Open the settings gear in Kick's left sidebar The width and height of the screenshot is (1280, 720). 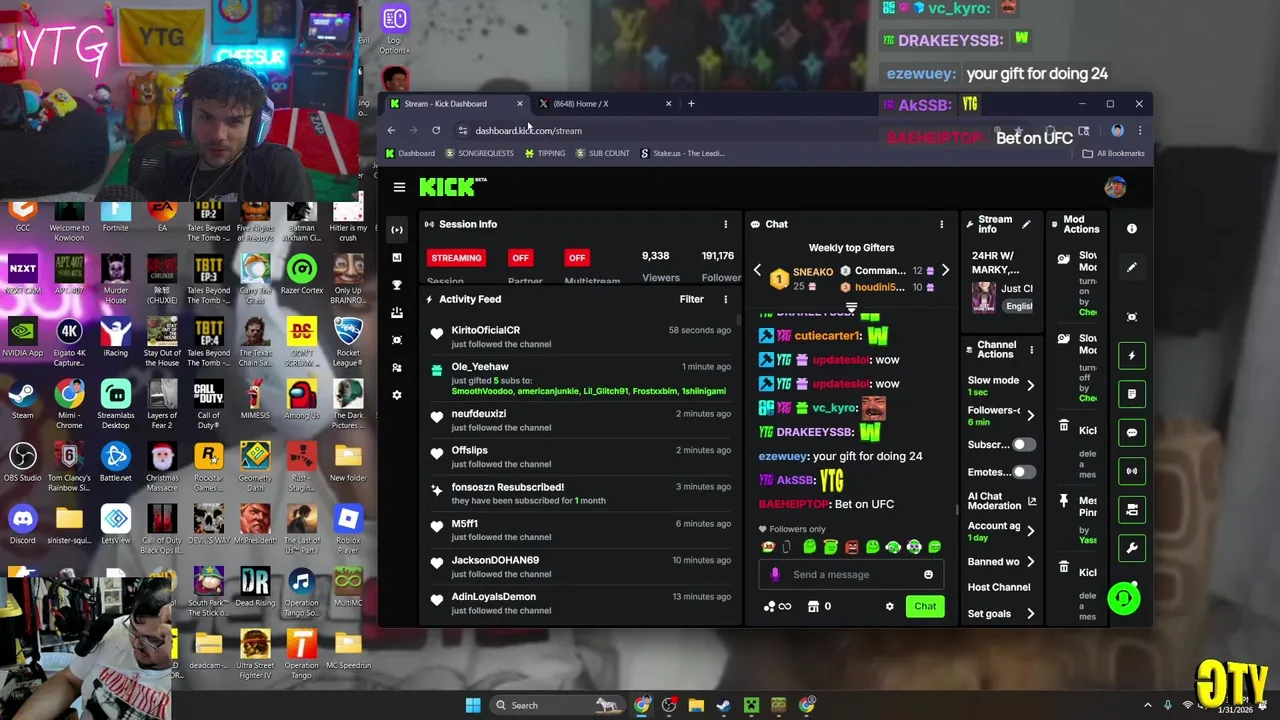coord(397,395)
